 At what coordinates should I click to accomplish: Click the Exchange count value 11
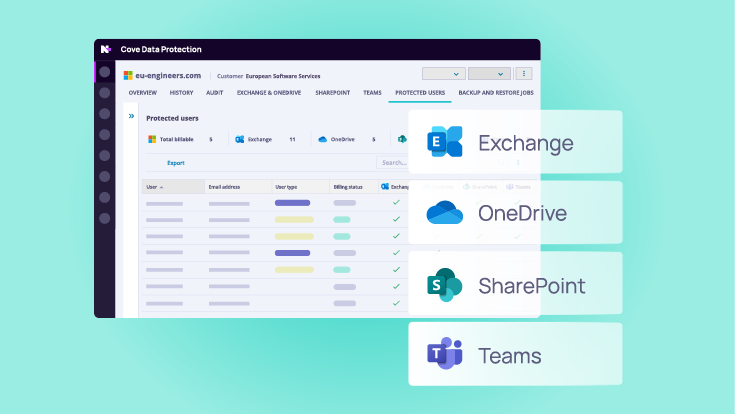[292, 139]
